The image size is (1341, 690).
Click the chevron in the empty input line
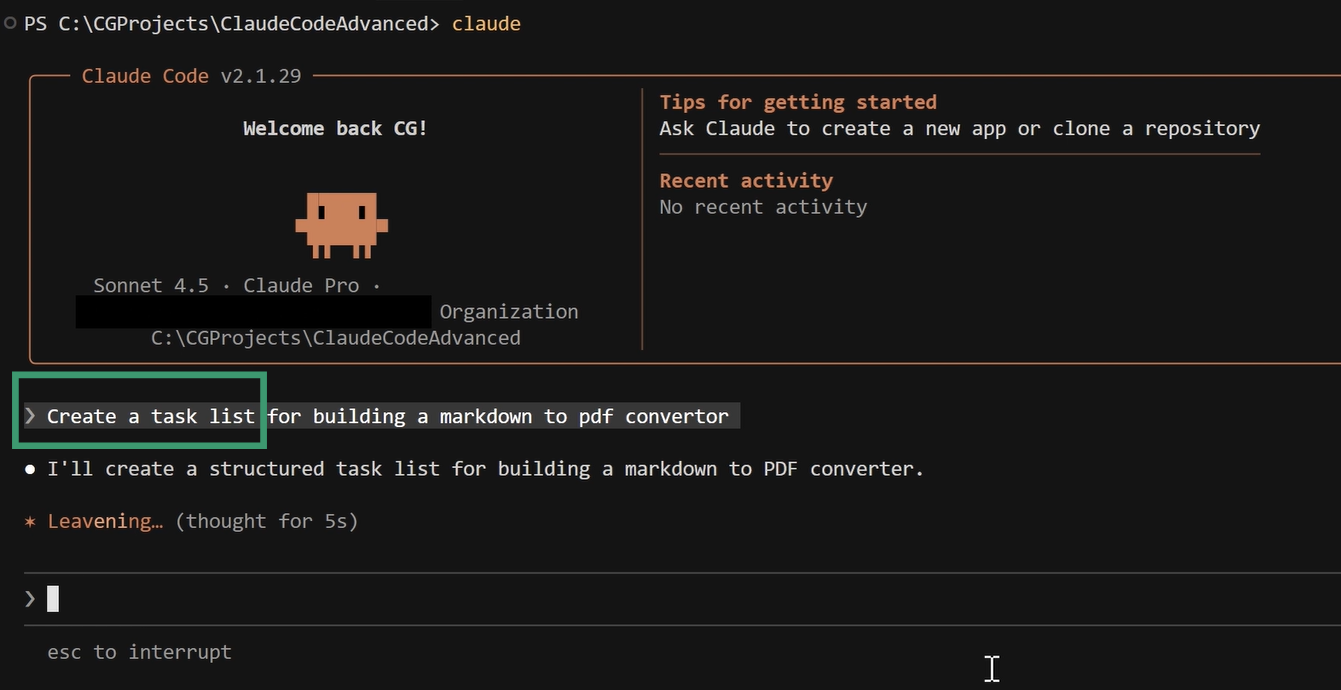[30, 599]
